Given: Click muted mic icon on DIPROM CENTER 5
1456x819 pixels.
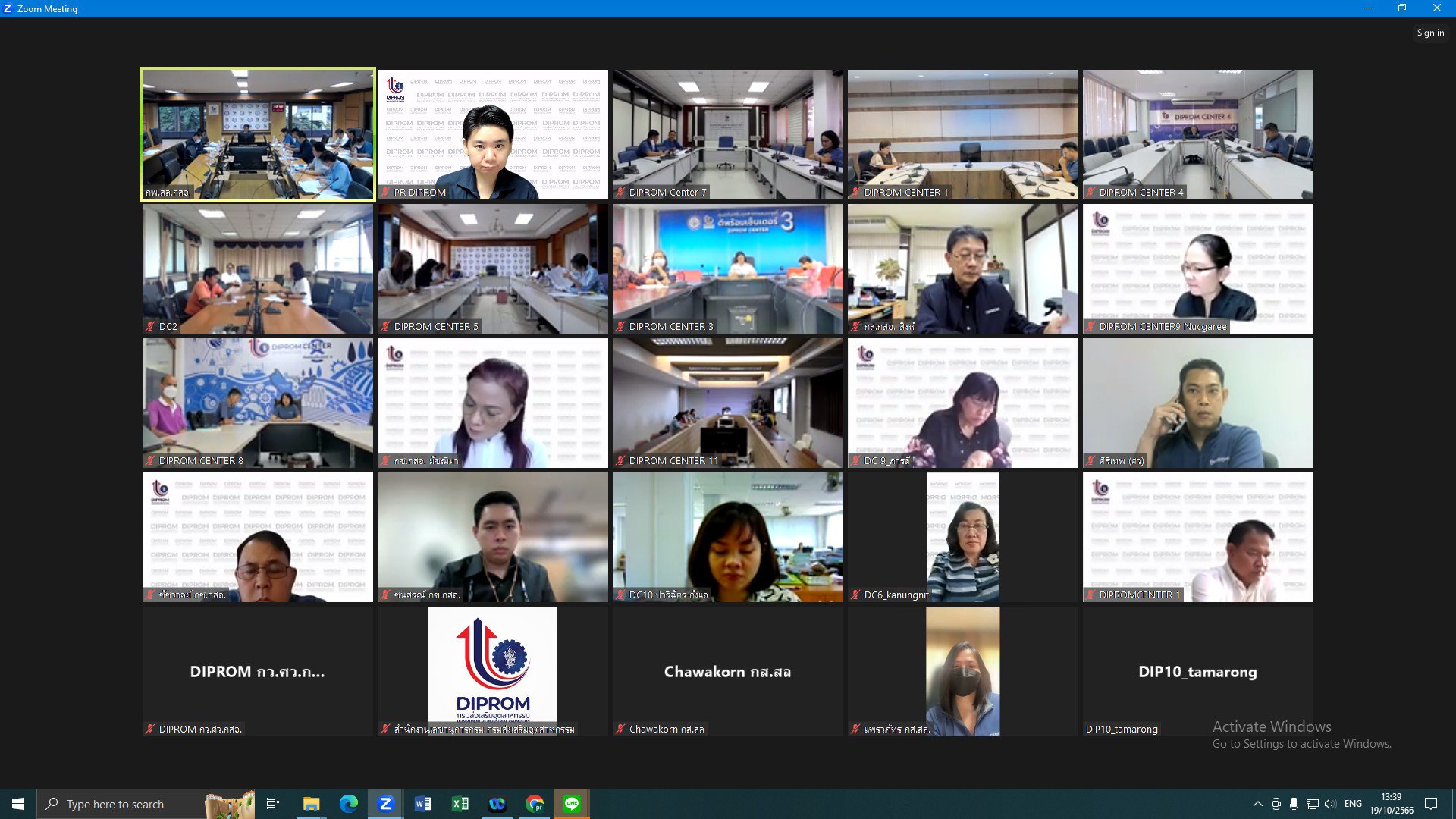Looking at the screenshot, I should click(385, 327).
